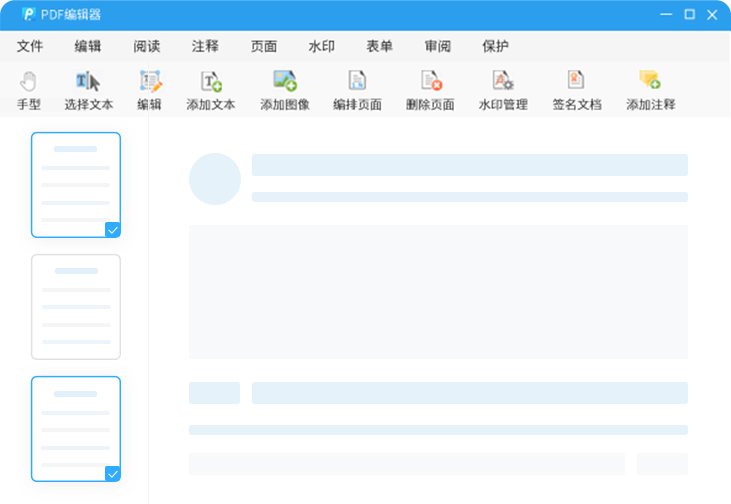
Task: Click the Sign Document (签名文档) icon
Action: pos(576,80)
